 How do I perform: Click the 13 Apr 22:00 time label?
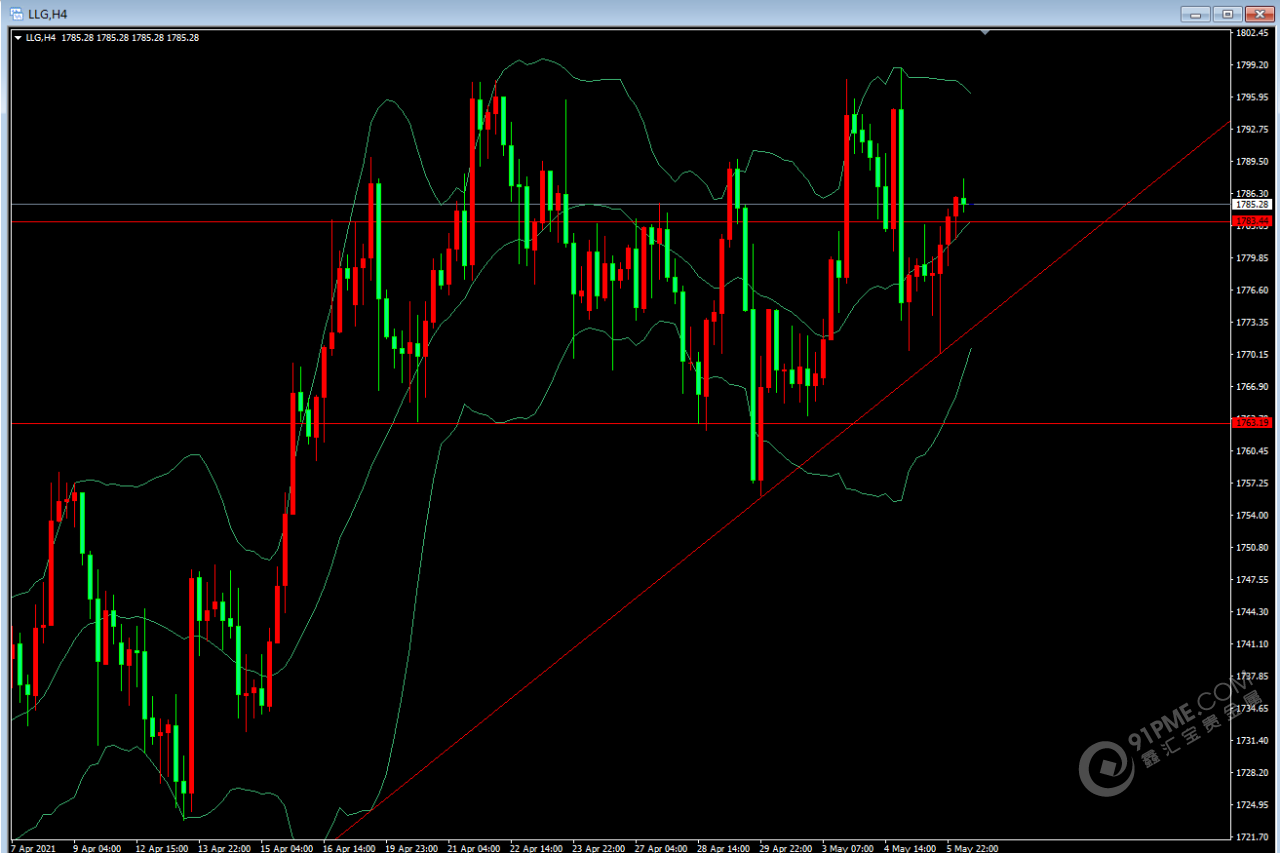(x=224, y=848)
